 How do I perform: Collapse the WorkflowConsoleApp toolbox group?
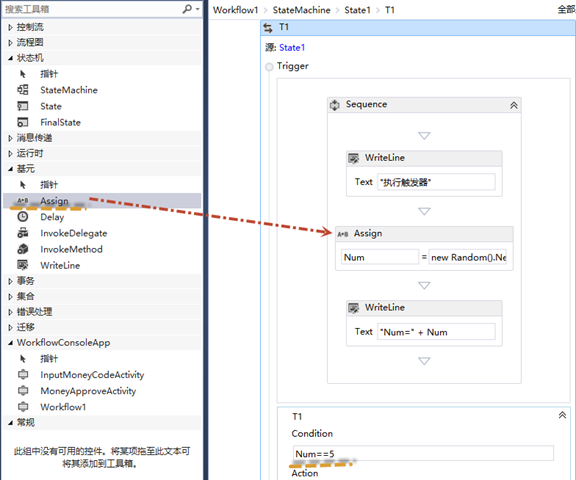click(10, 343)
